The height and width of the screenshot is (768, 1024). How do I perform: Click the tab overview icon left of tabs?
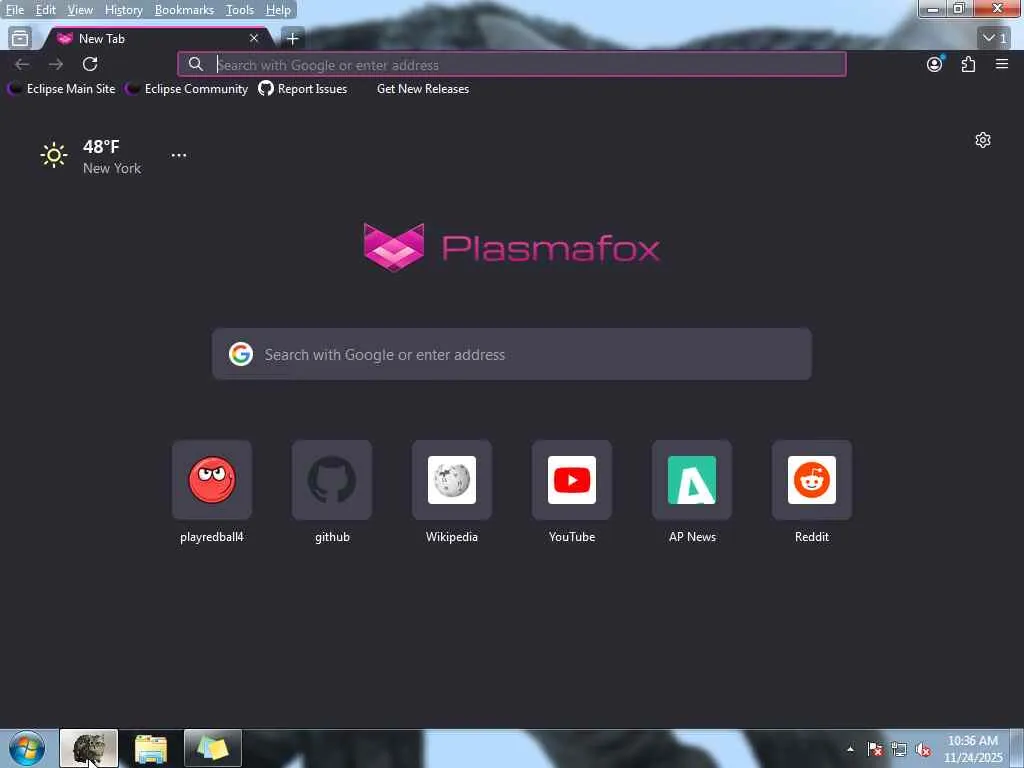(20, 39)
